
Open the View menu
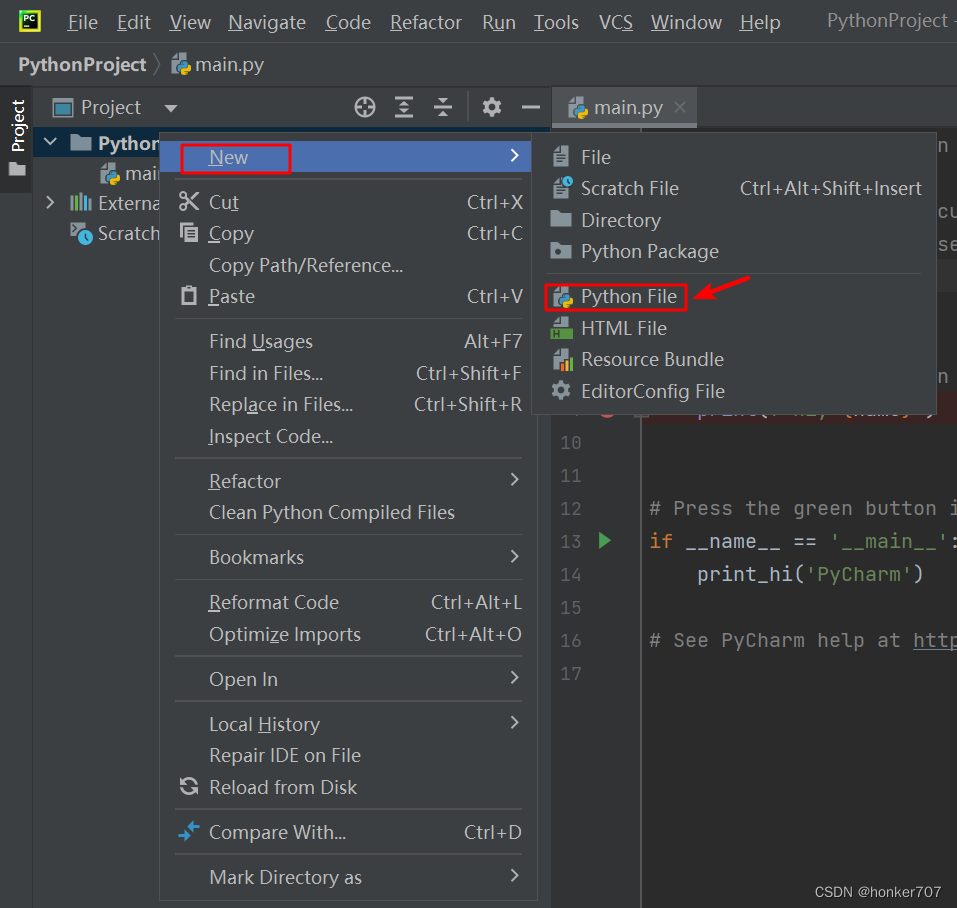[190, 23]
